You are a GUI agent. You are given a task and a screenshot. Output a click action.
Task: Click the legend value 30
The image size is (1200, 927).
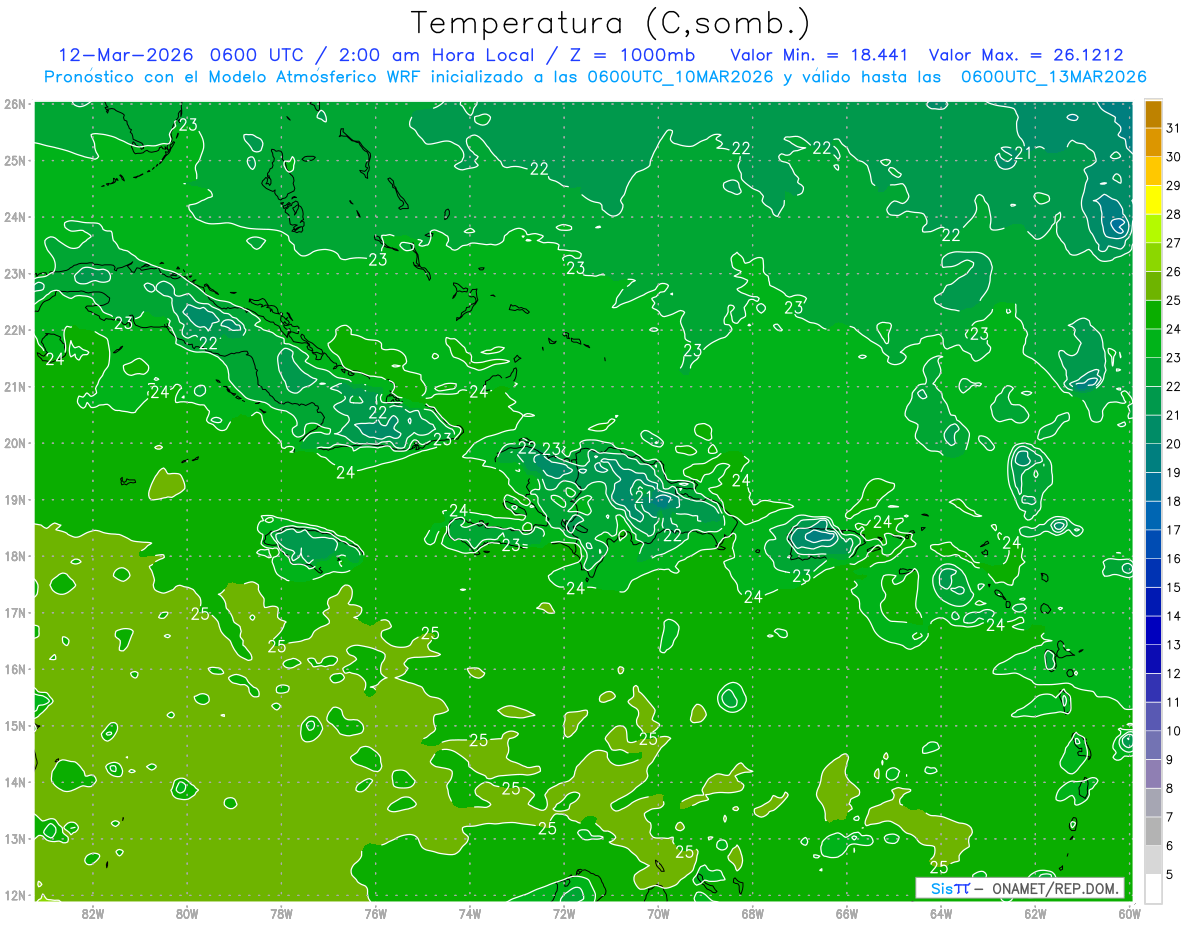[x=1174, y=157]
